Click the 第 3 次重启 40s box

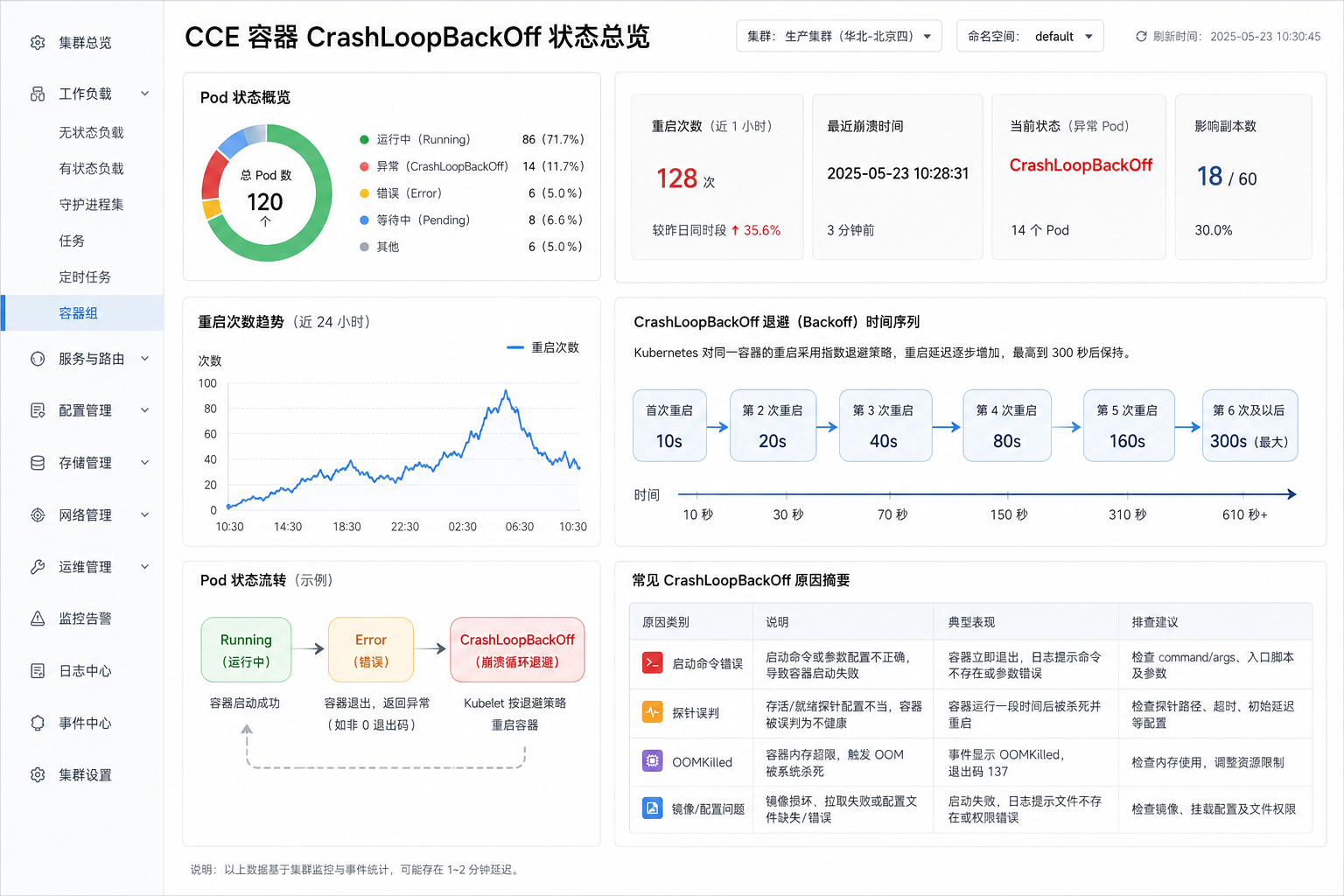click(885, 425)
